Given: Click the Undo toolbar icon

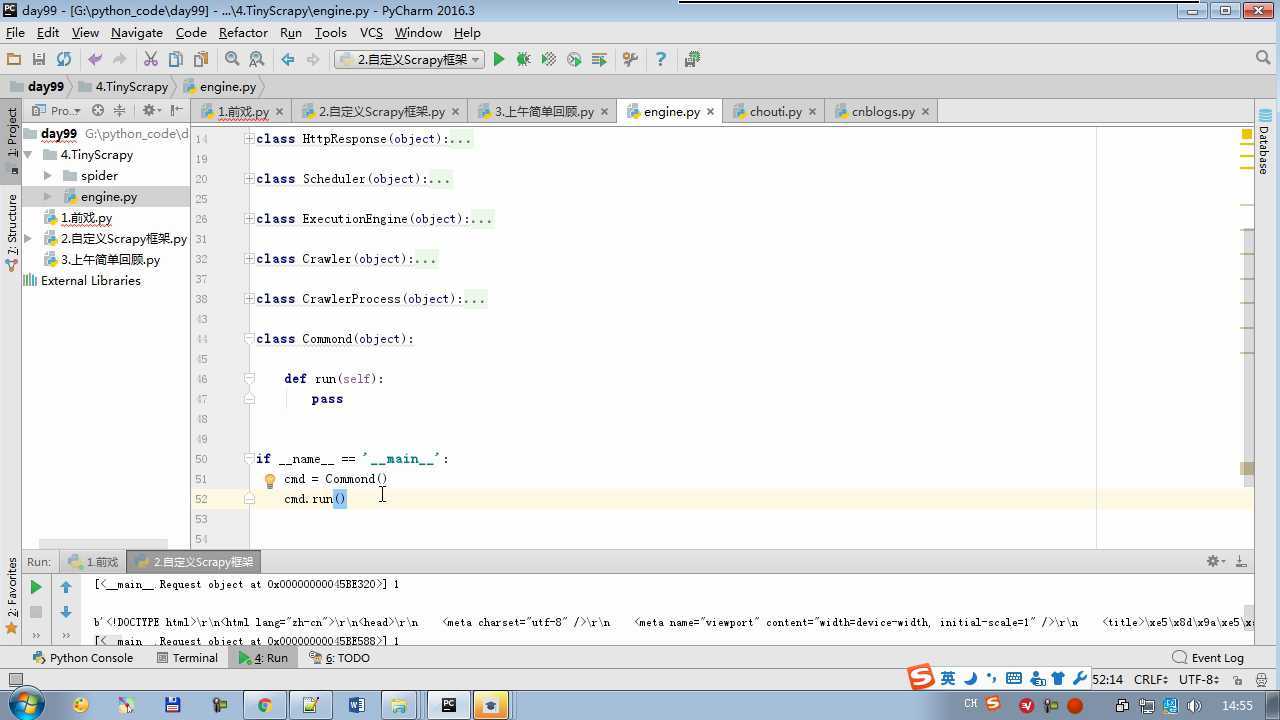Looking at the screenshot, I should pyautogui.click(x=95, y=60).
